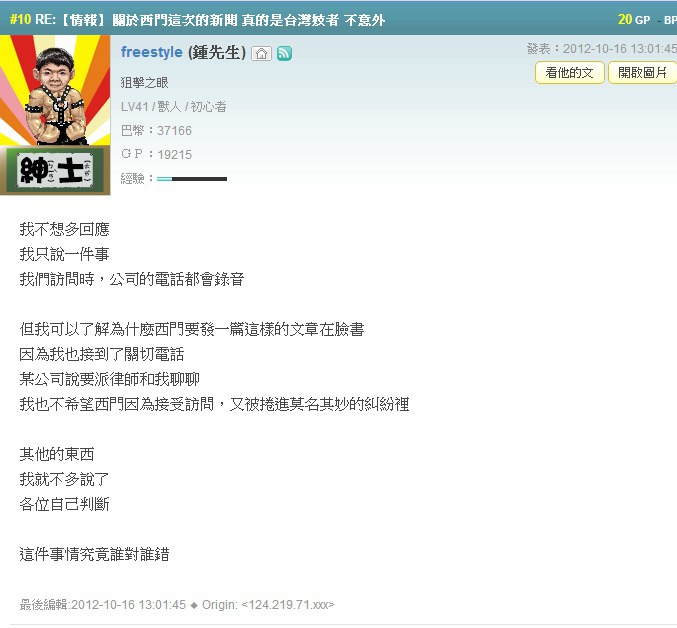Click the line 這件事情究竟誰對誰錯
Viewport: 677px width, 628px height.
(94, 554)
